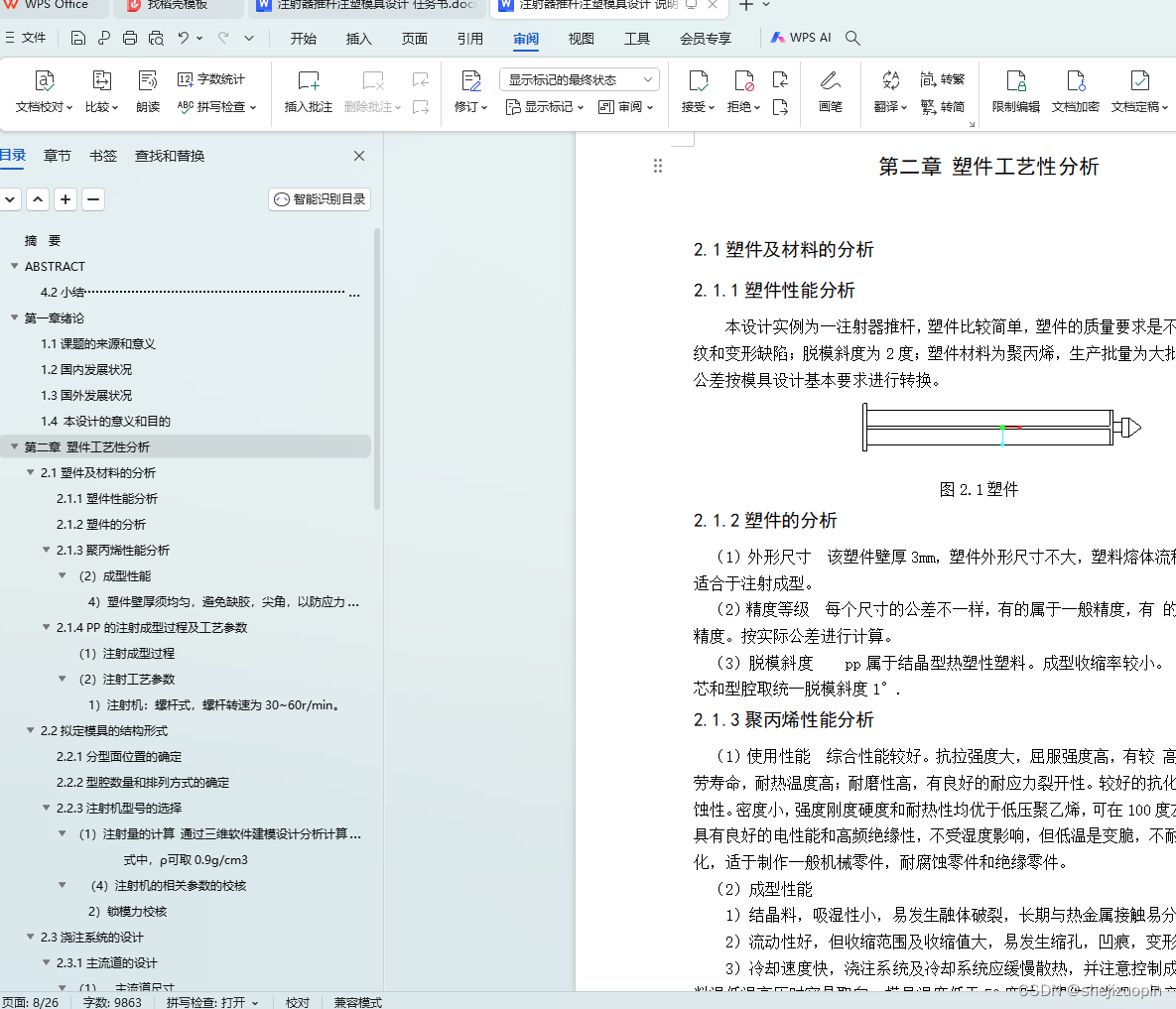Collapse the ABSTRACT outline node
This screenshot has width=1176, height=1009.
(14, 266)
